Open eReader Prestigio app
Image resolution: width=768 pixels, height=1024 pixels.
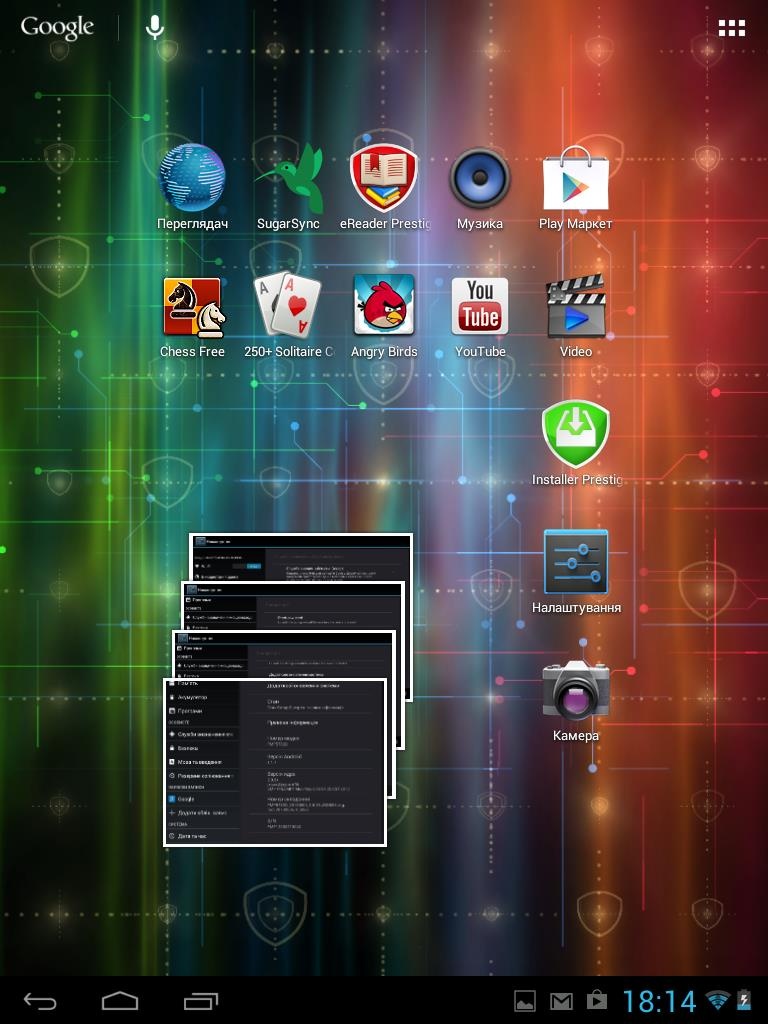(x=384, y=180)
